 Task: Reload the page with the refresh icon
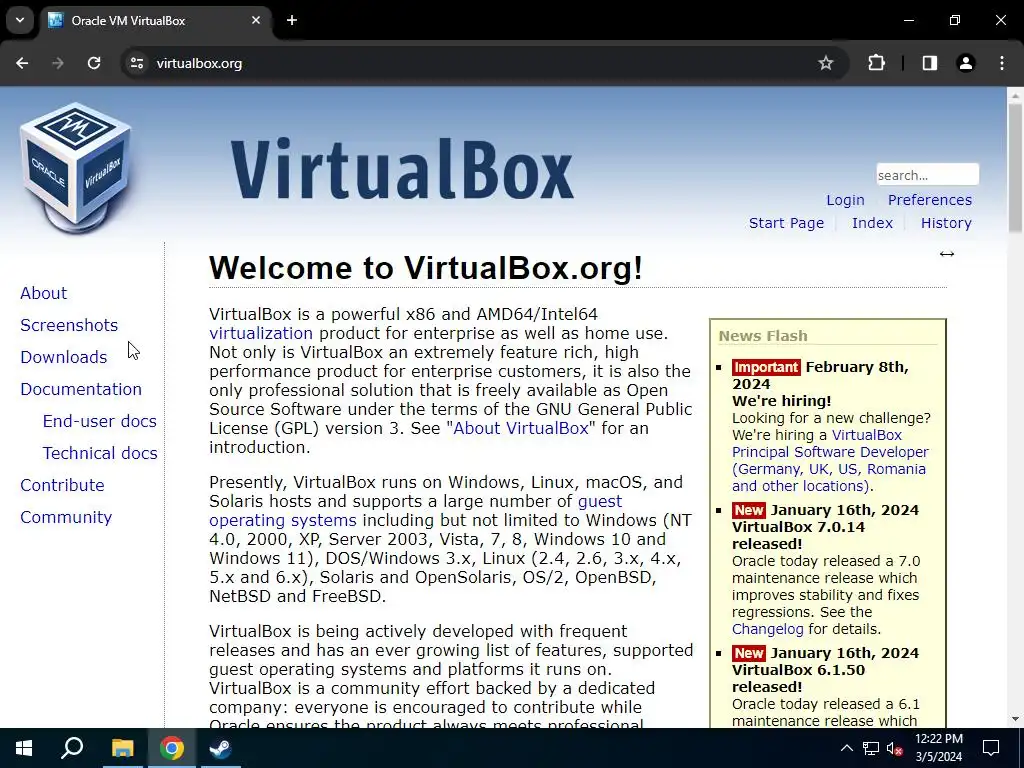click(x=94, y=63)
